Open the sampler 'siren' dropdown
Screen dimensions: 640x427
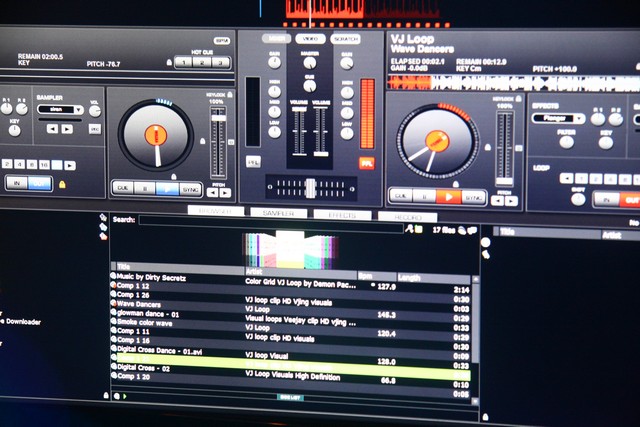[x=60, y=109]
